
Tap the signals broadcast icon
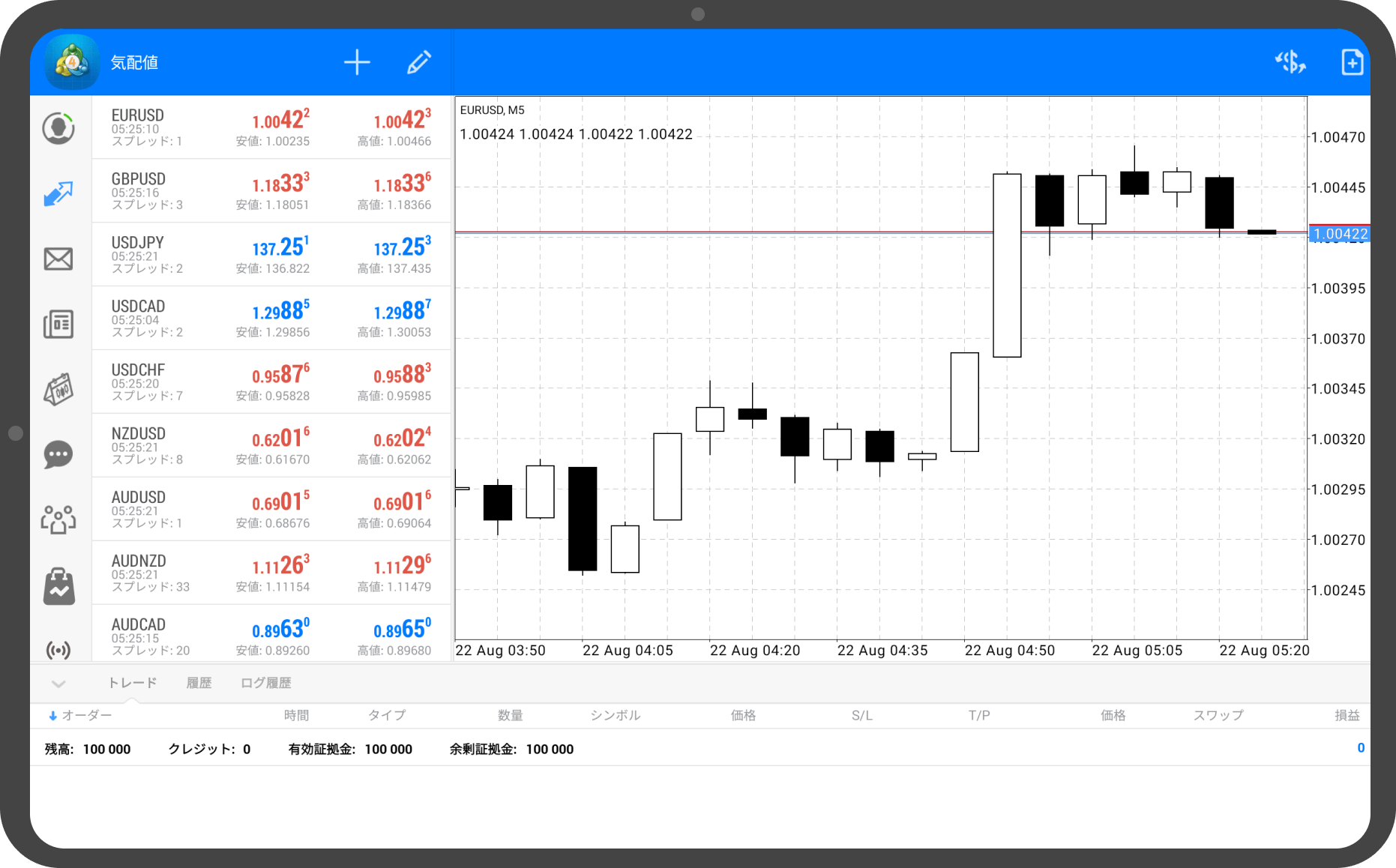point(58,649)
